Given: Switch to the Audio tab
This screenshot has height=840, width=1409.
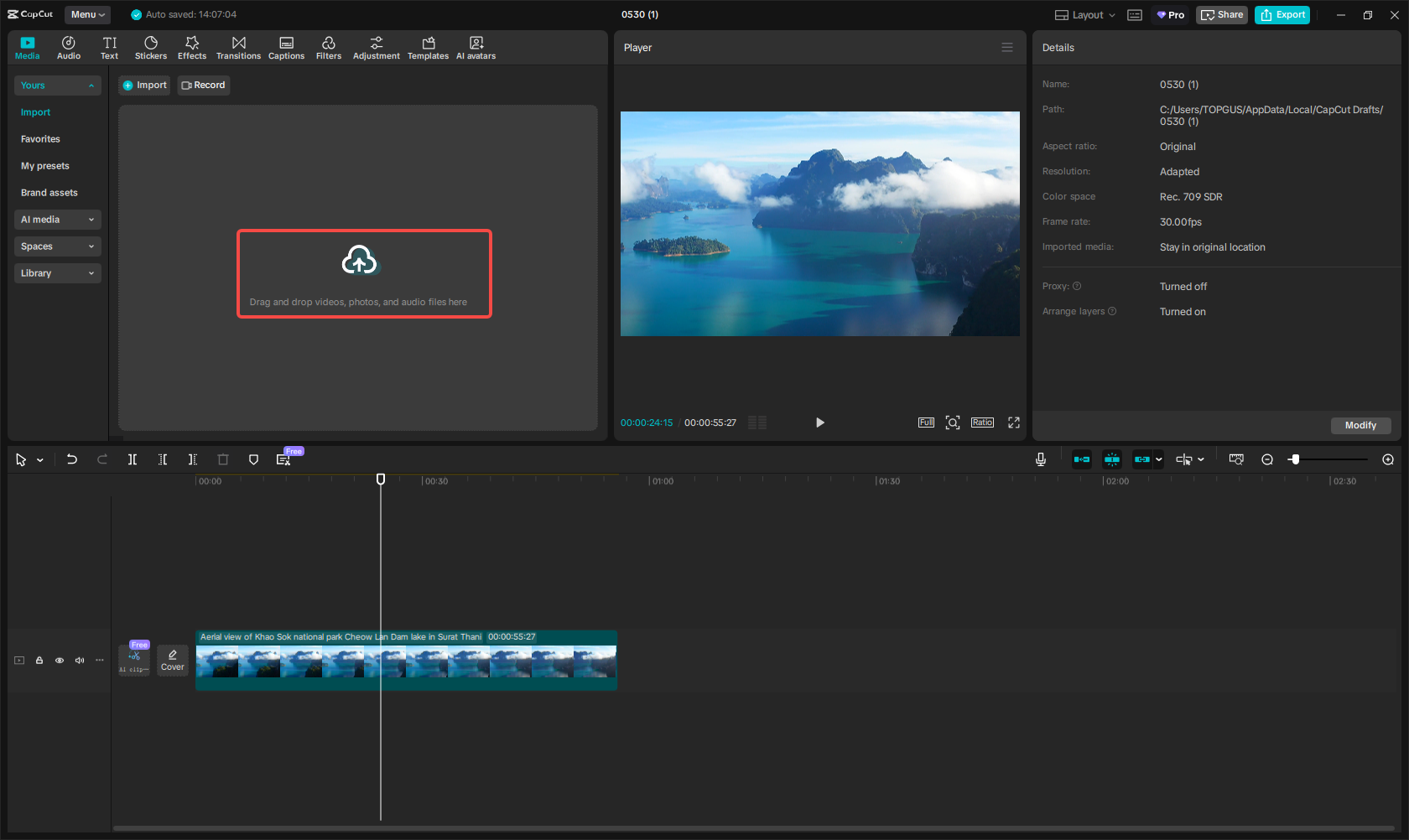Looking at the screenshot, I should click(x=69, y=47).
